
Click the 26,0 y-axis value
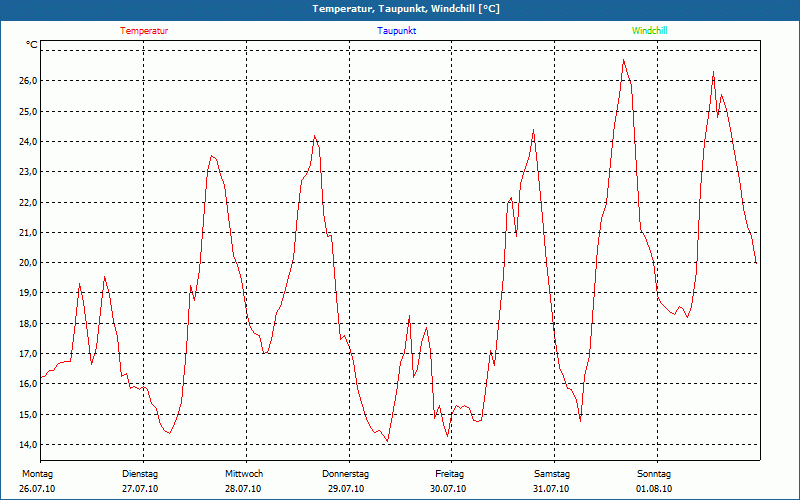[x=29, y=81]
